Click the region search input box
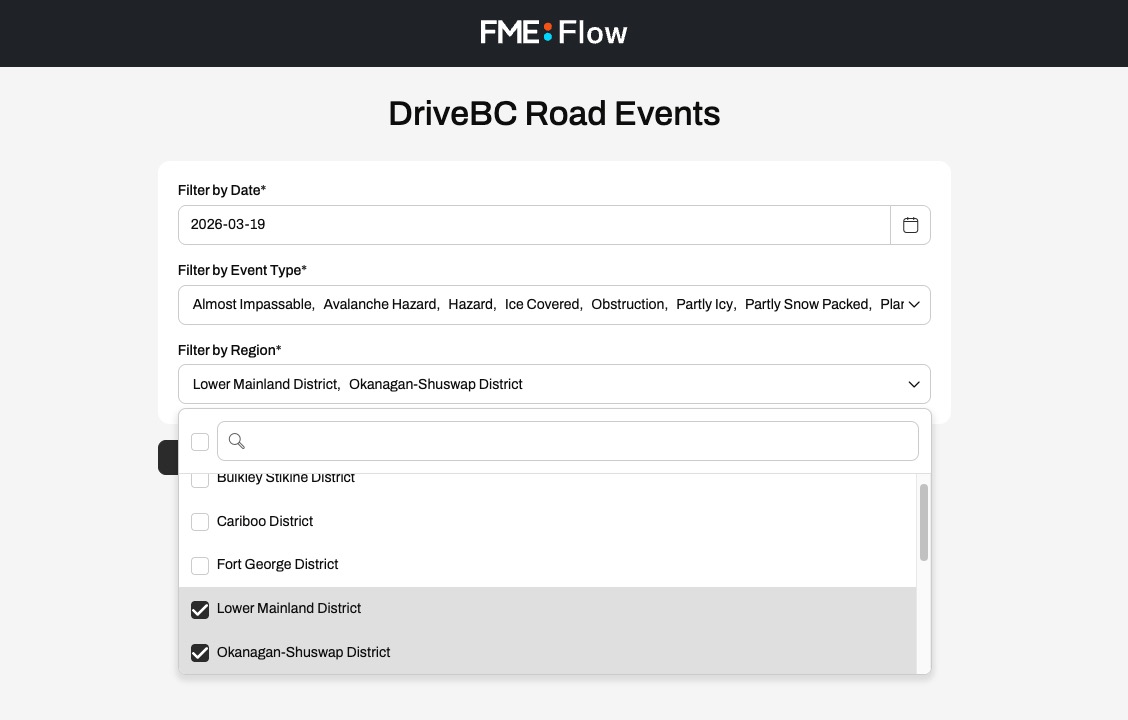1128x720 pixels. [x=568, y=441]
